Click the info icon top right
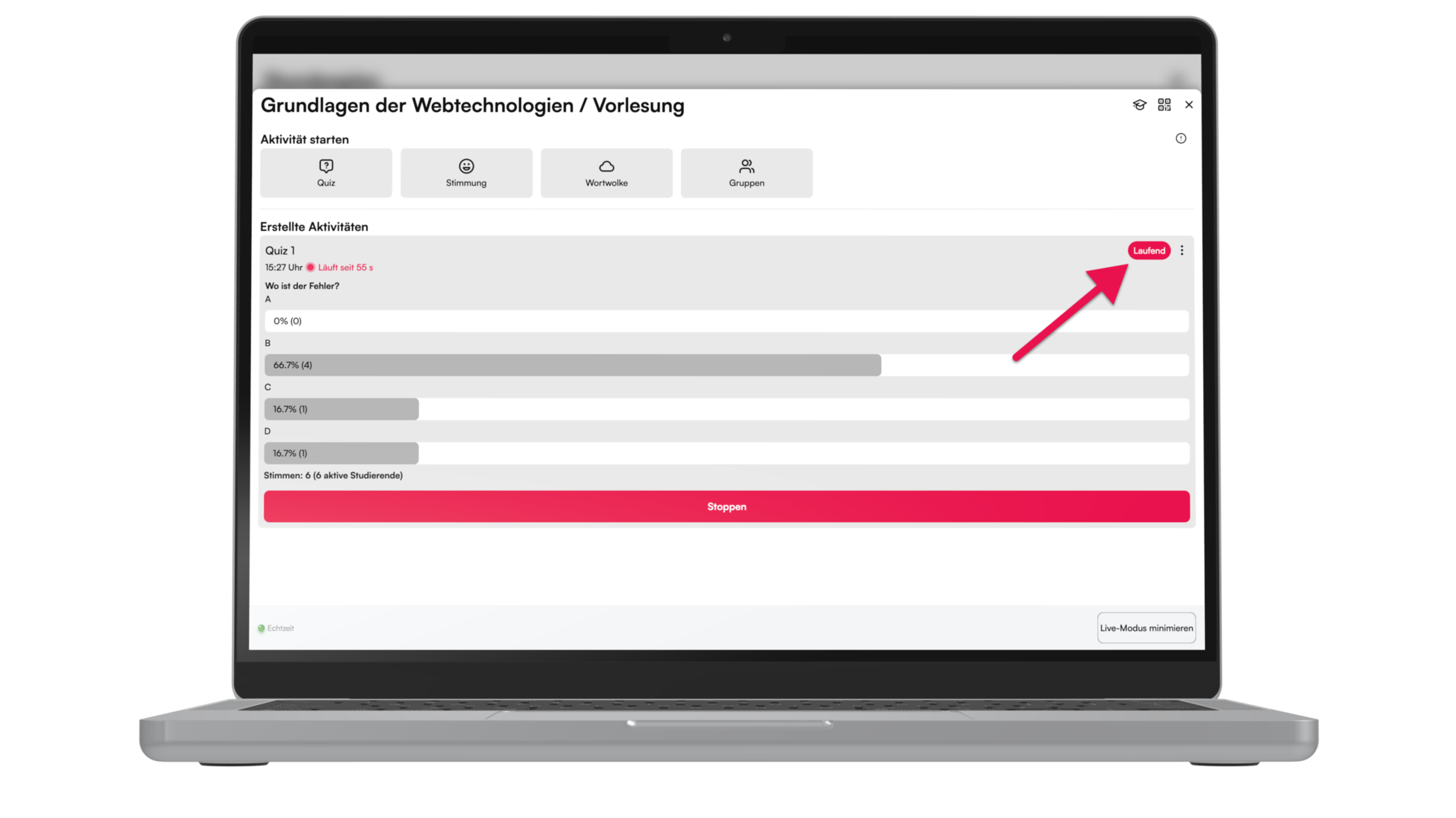The height and width of the screenshot is (818, 1456). click(1181, 138)
